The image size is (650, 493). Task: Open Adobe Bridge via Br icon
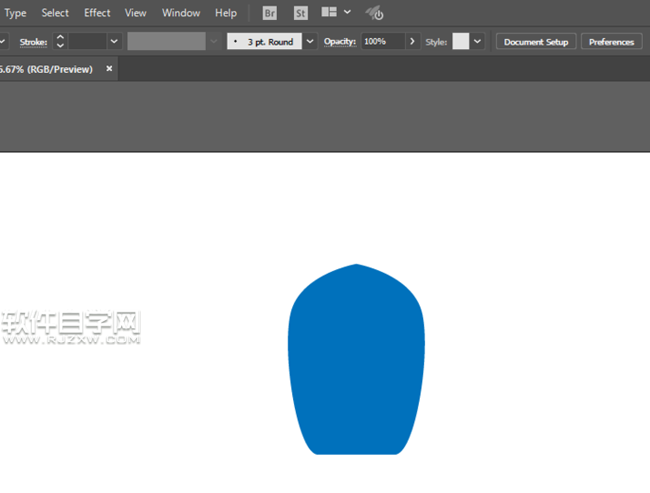[269, 13]
